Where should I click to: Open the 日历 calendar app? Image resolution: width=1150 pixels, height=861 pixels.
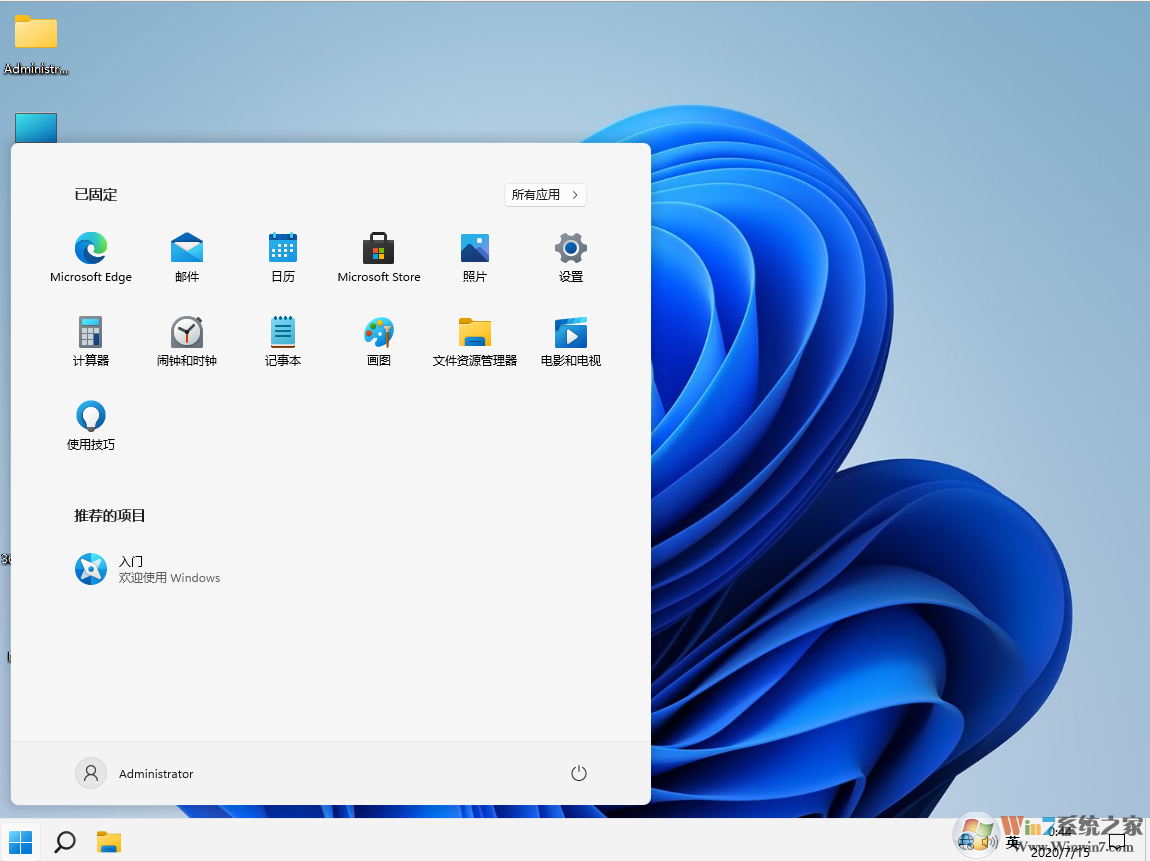[x=283, y=257]
